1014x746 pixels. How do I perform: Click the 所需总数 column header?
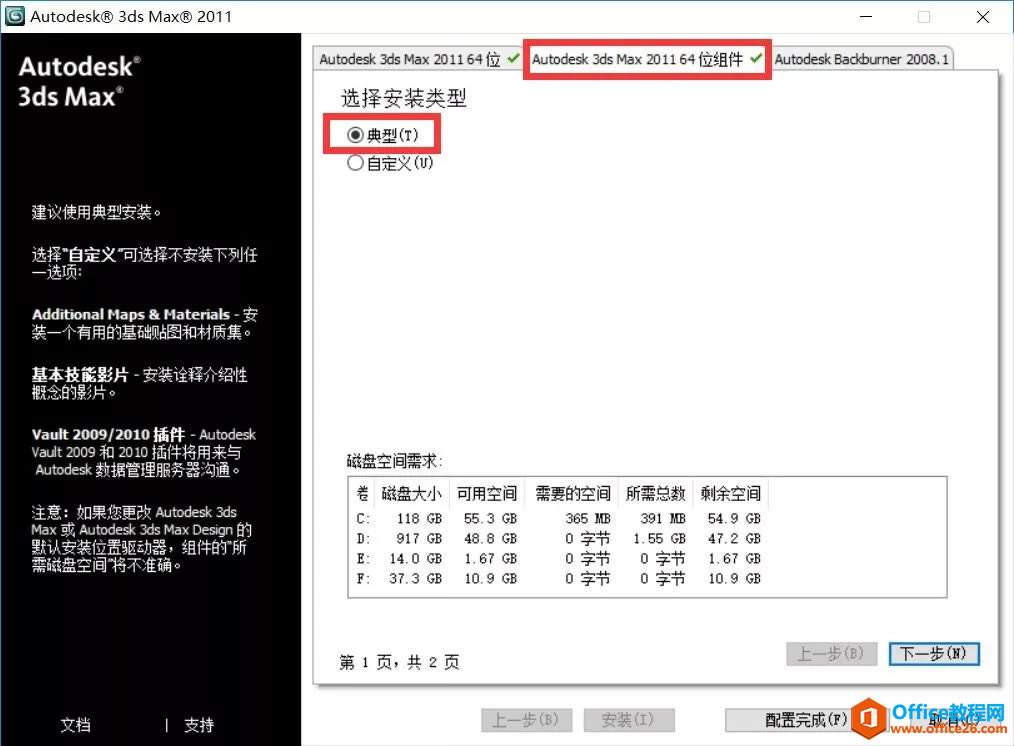[x=656, y=494]
